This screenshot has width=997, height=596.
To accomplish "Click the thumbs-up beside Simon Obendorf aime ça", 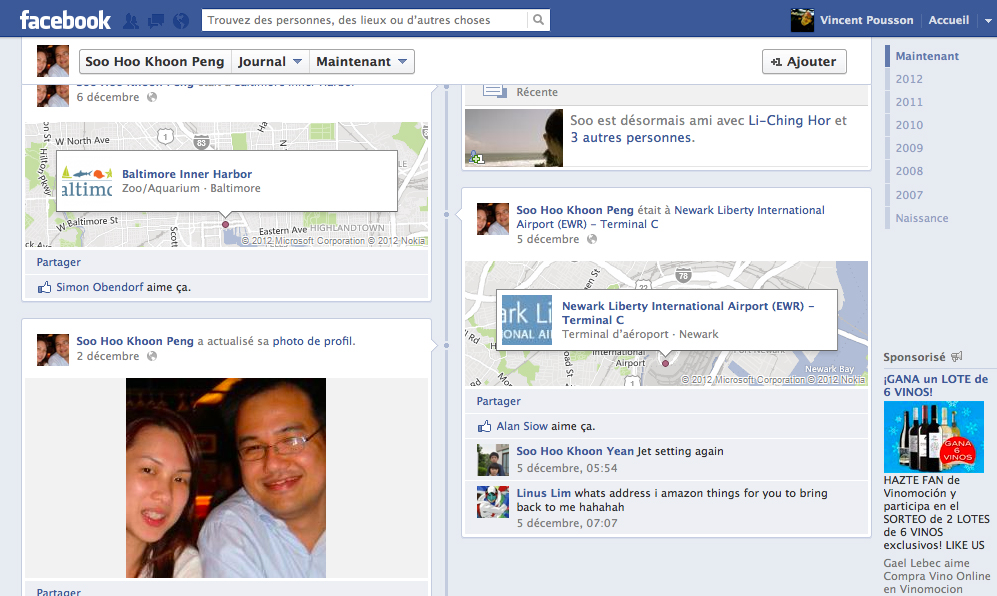I will (43, 286).
